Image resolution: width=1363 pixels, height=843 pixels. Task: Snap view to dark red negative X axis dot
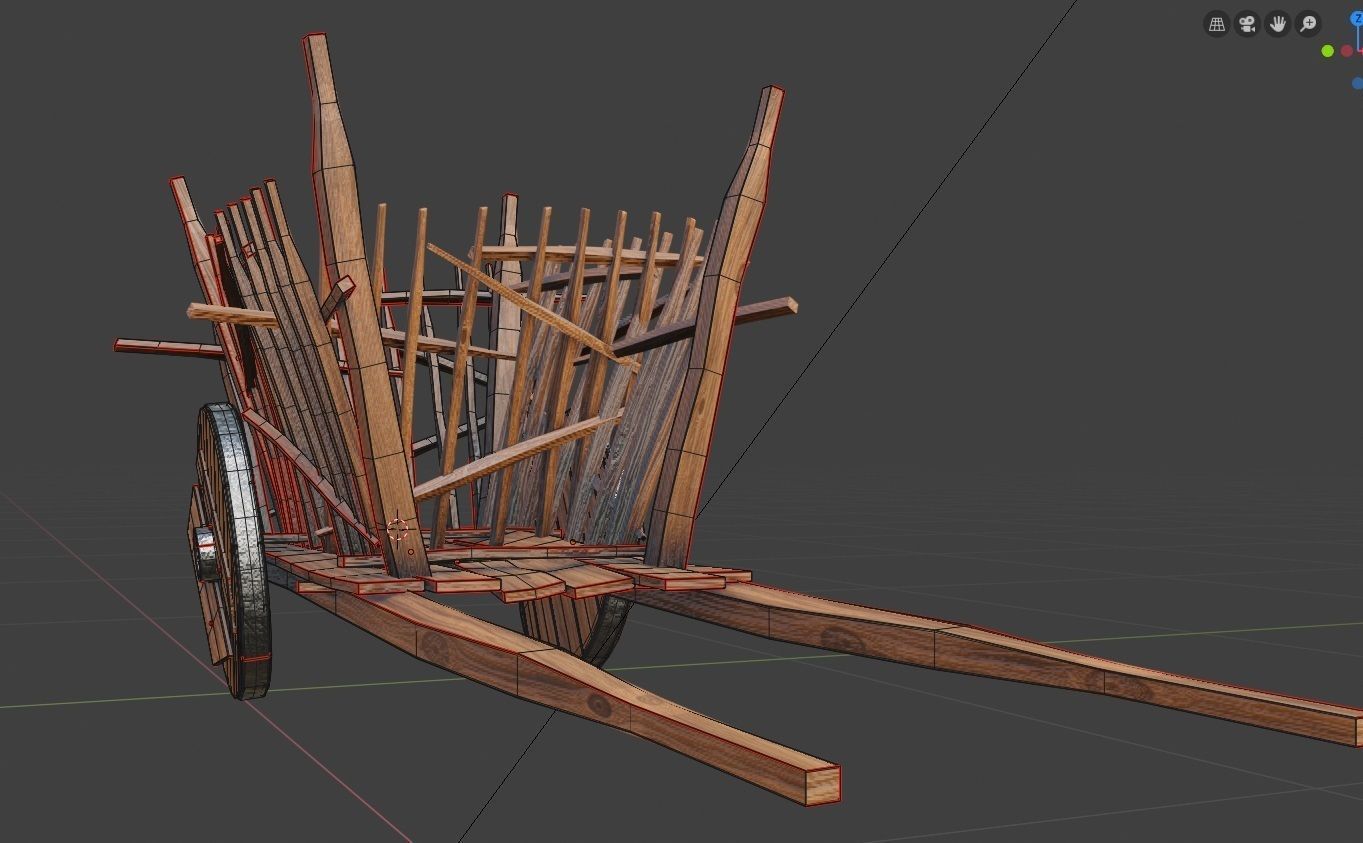[1347, 51]
